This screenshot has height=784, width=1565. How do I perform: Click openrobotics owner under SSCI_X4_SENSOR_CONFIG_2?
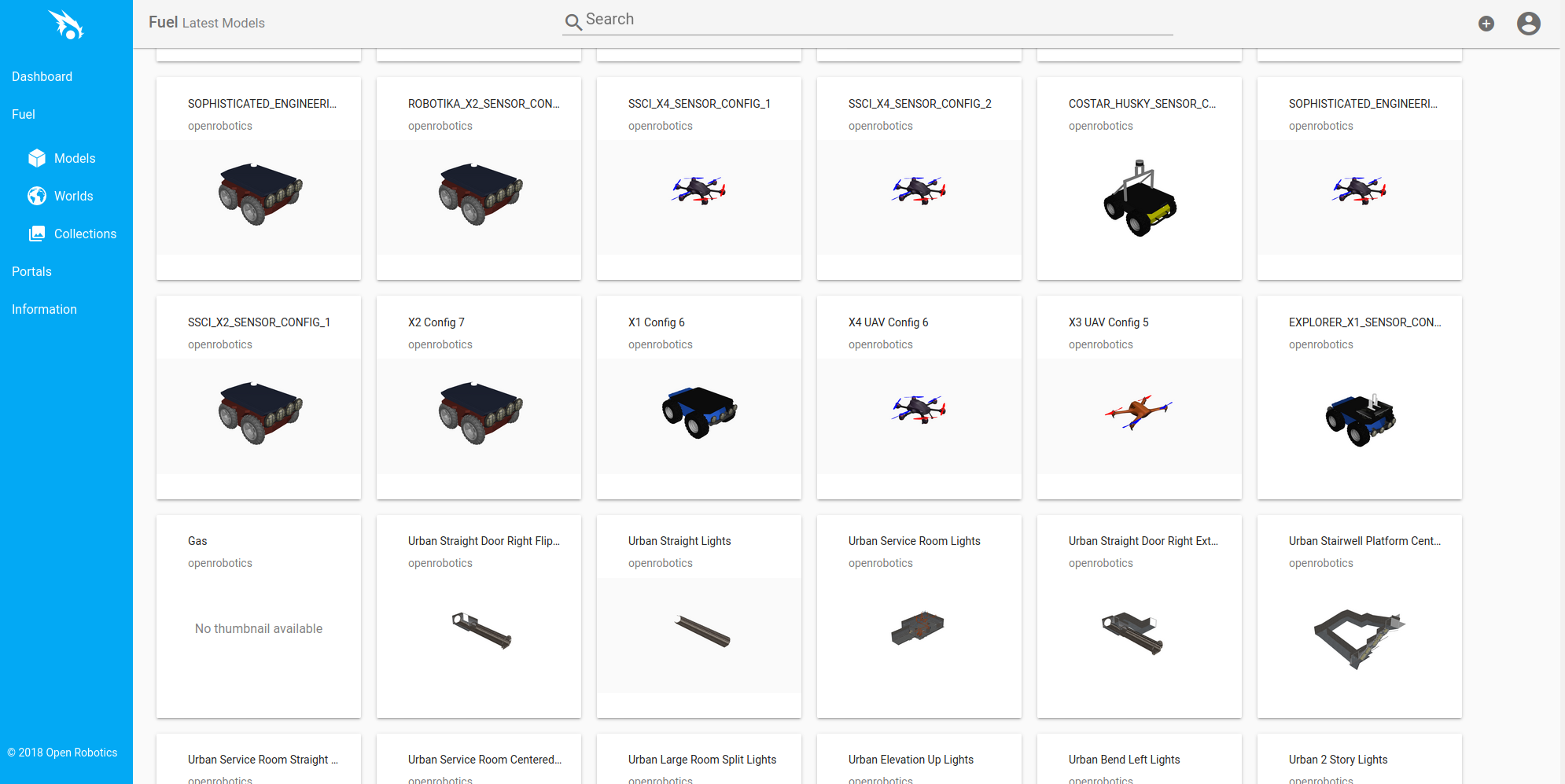(880, 126)
